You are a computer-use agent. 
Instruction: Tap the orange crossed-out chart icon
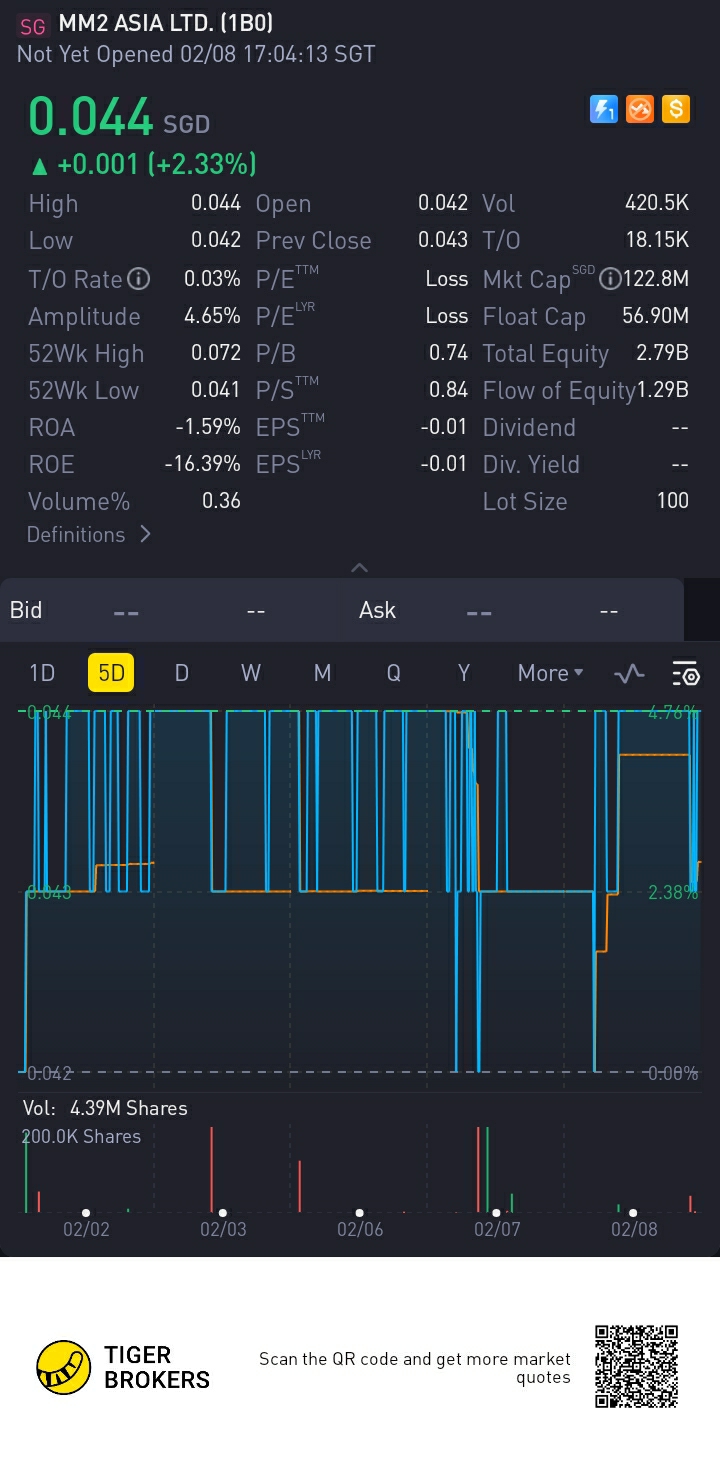coord(640,109)
